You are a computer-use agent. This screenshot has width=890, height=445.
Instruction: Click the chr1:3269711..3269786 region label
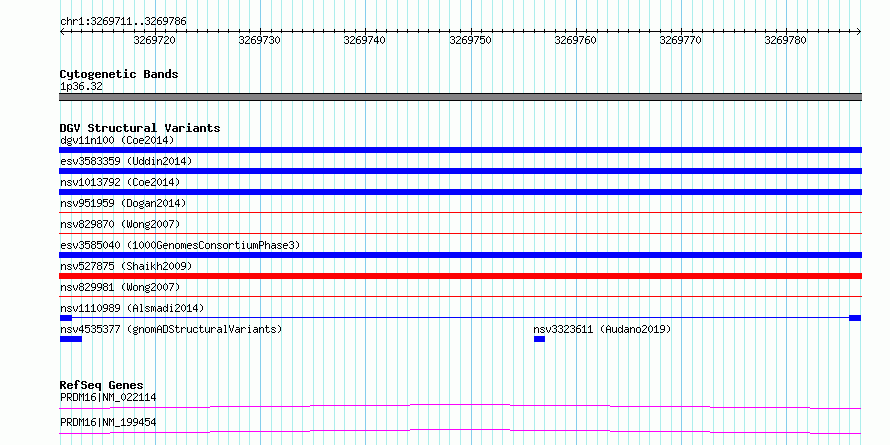pos(123,22)
